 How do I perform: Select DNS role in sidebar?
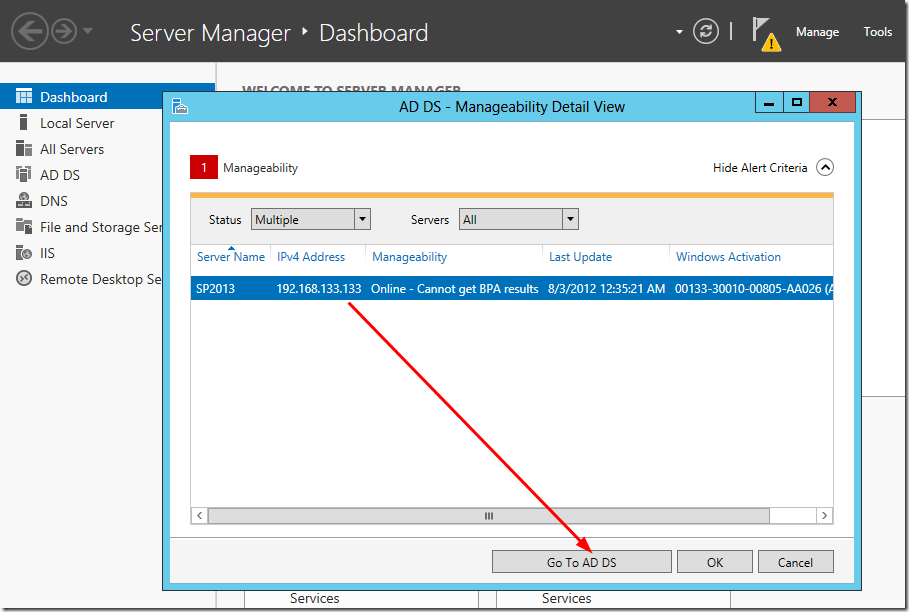[54, 201]
